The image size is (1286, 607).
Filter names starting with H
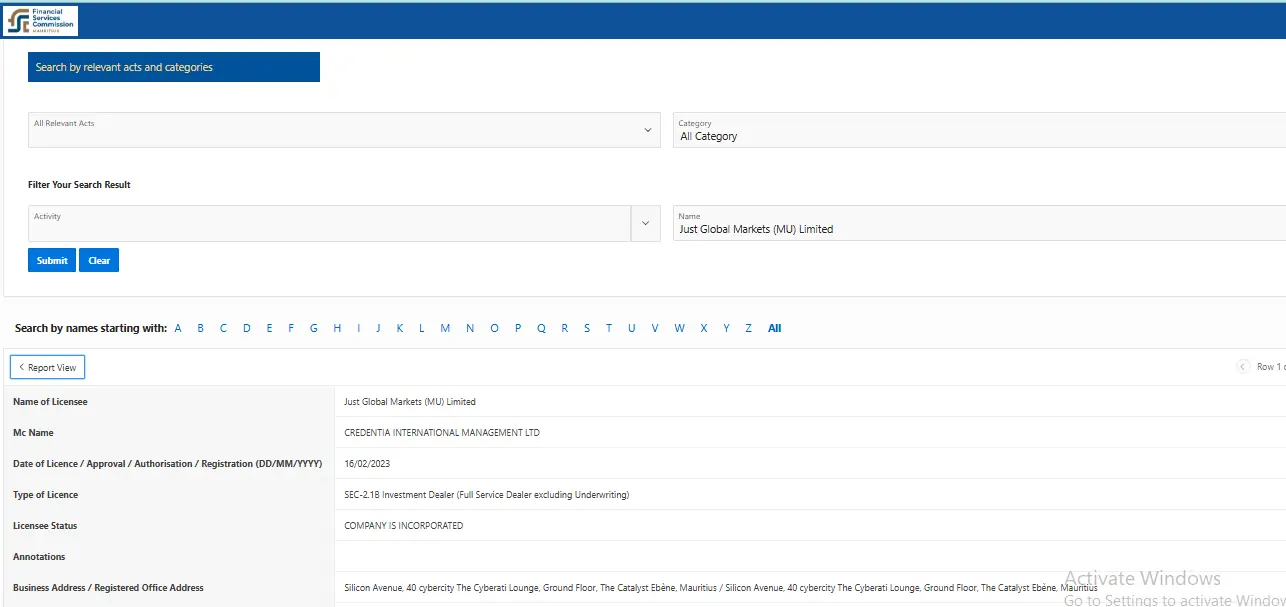tap(337, 328)
